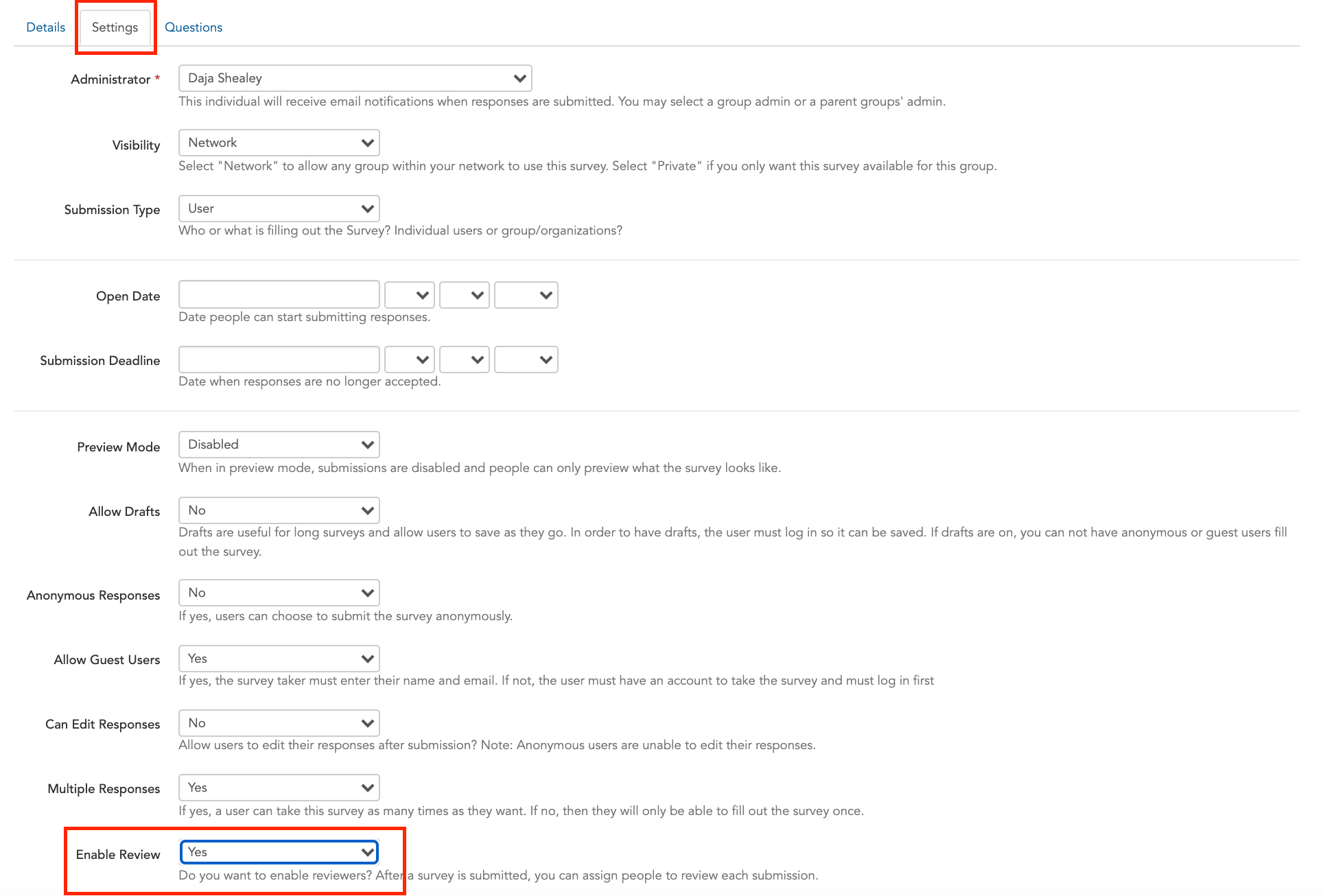Click the help text explaining Network and Private visibility

pos(587,166)
